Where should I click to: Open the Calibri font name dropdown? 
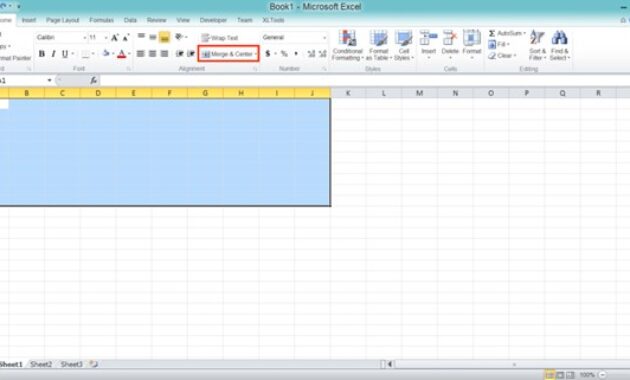click(85, 38)
